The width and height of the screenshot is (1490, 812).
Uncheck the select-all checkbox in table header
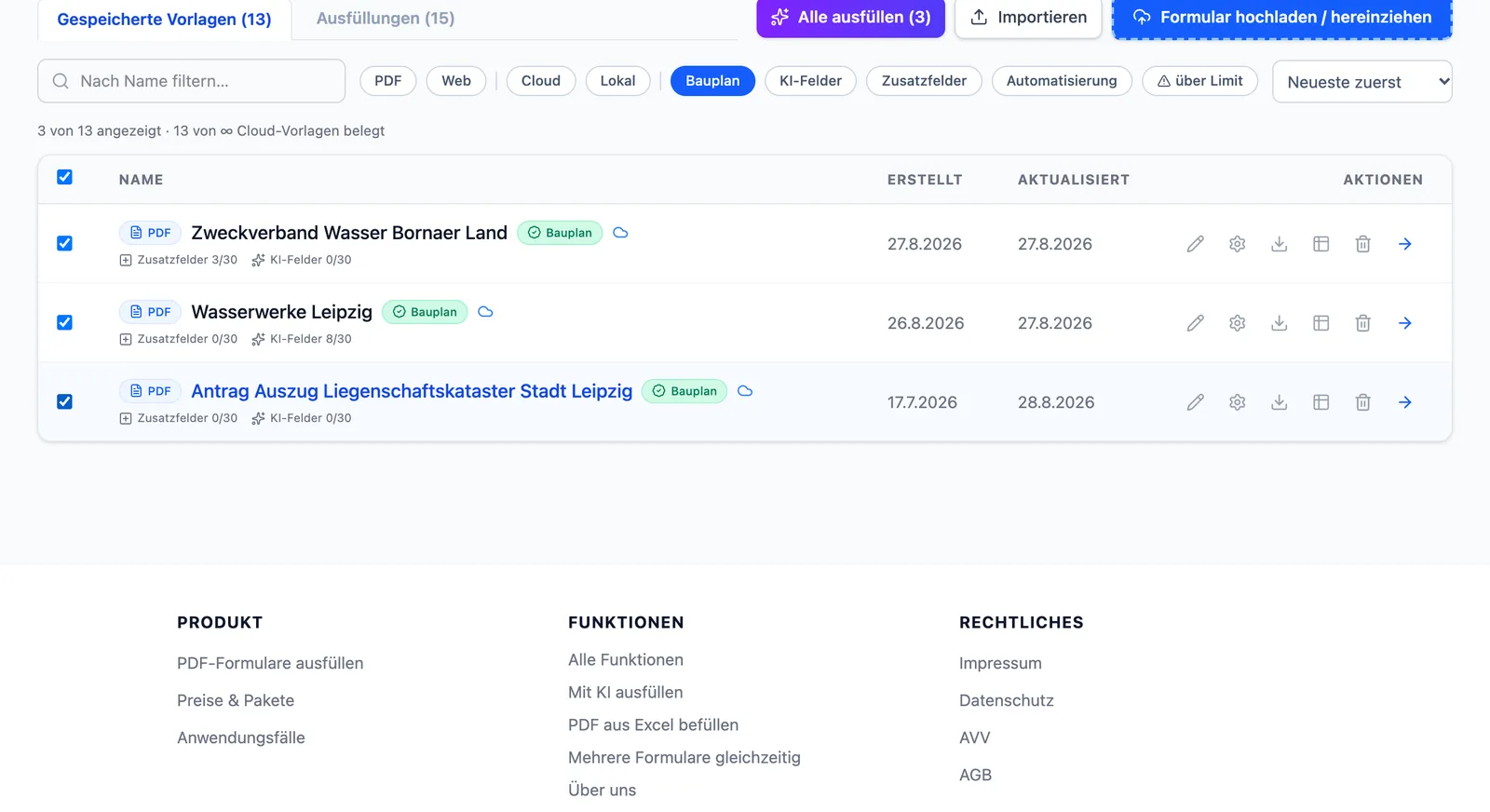click(x=64, y=177)
